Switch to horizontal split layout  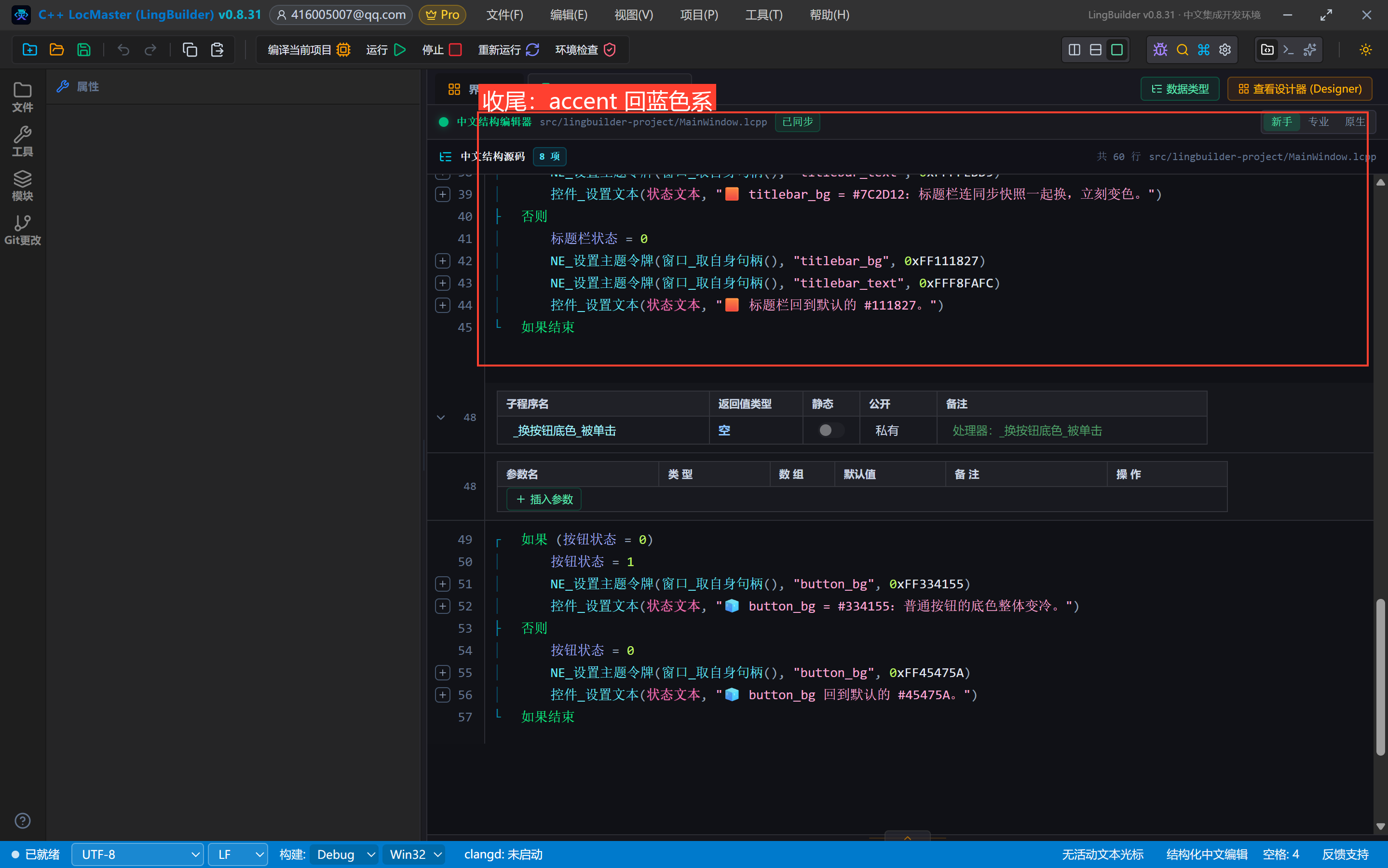coord(1095,50)
